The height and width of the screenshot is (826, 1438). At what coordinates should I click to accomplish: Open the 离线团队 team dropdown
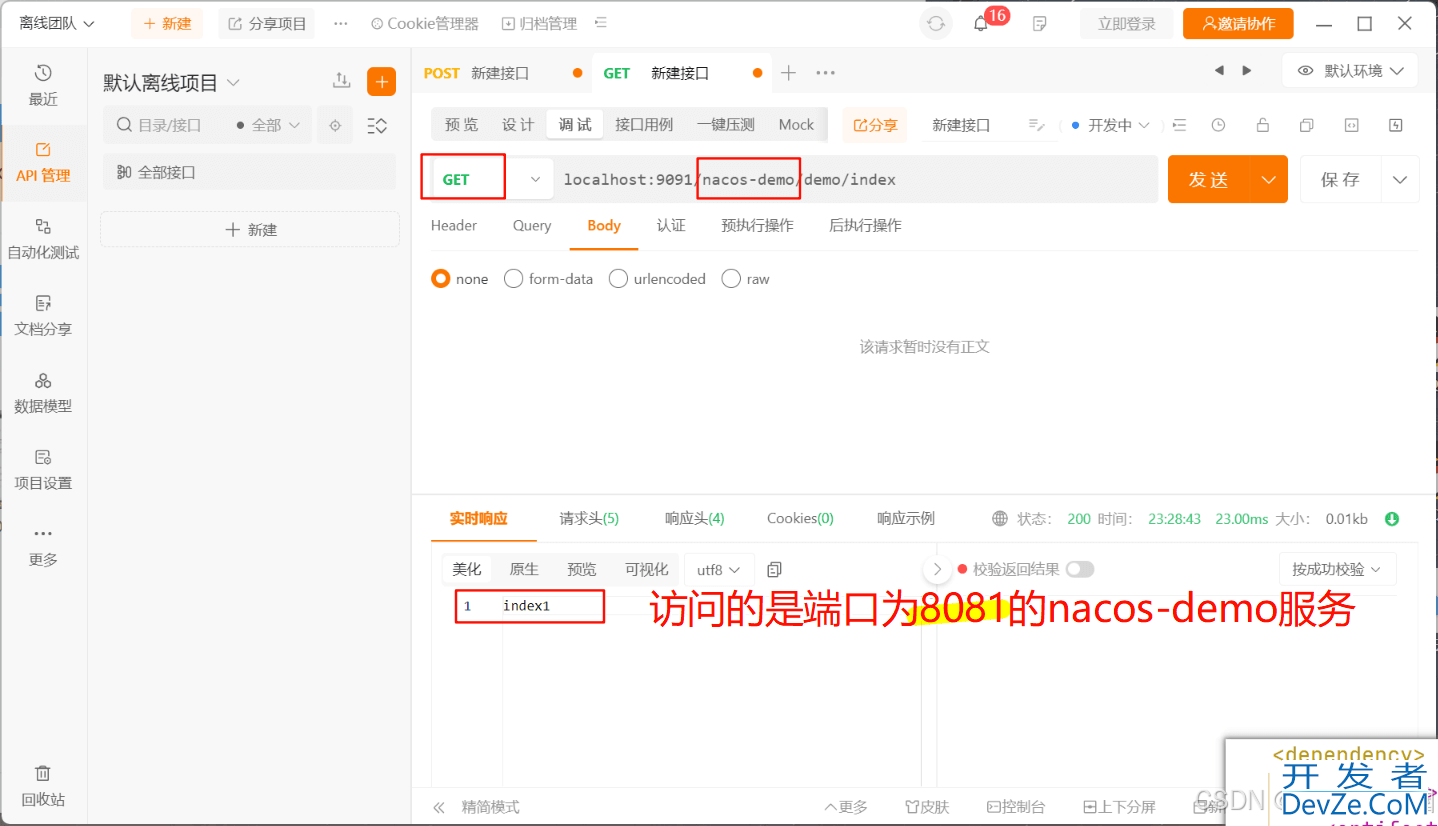57,23
